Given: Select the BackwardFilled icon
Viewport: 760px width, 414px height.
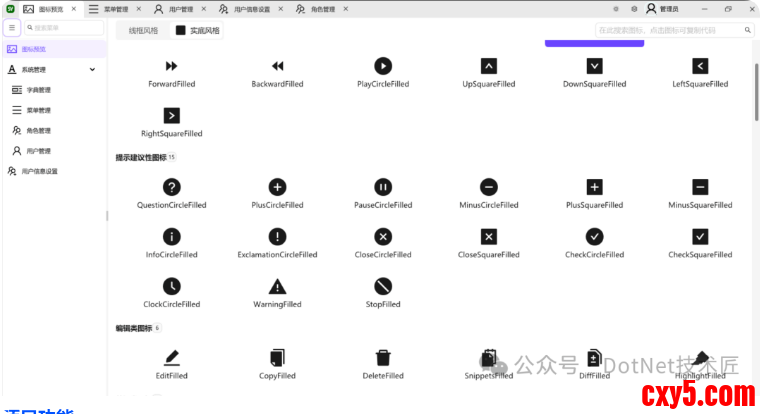Looking at the screenshot, I should (277, 66).
